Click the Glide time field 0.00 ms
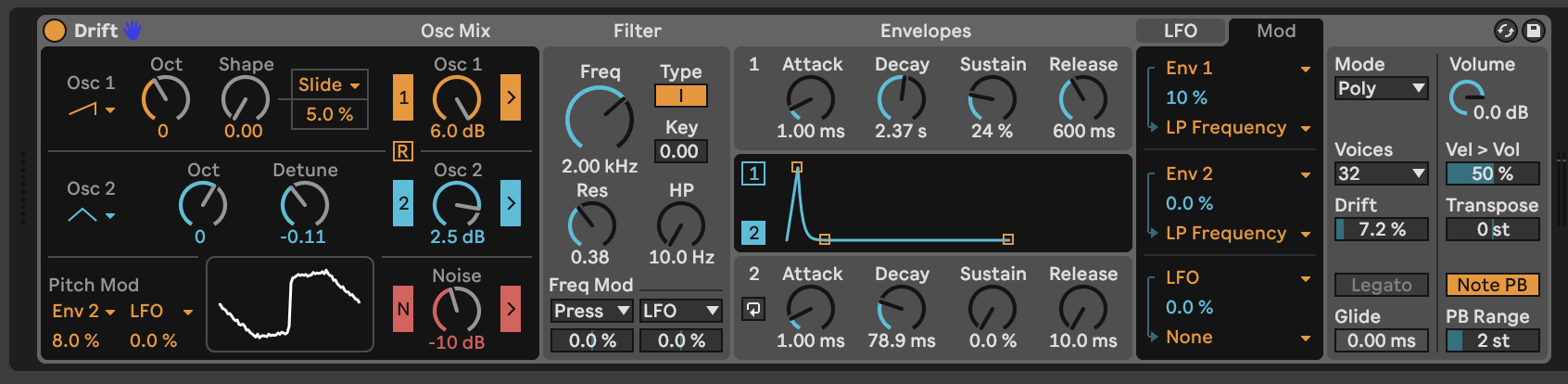This screenshot has height=384, width=1568. (x=1382, y=340)
